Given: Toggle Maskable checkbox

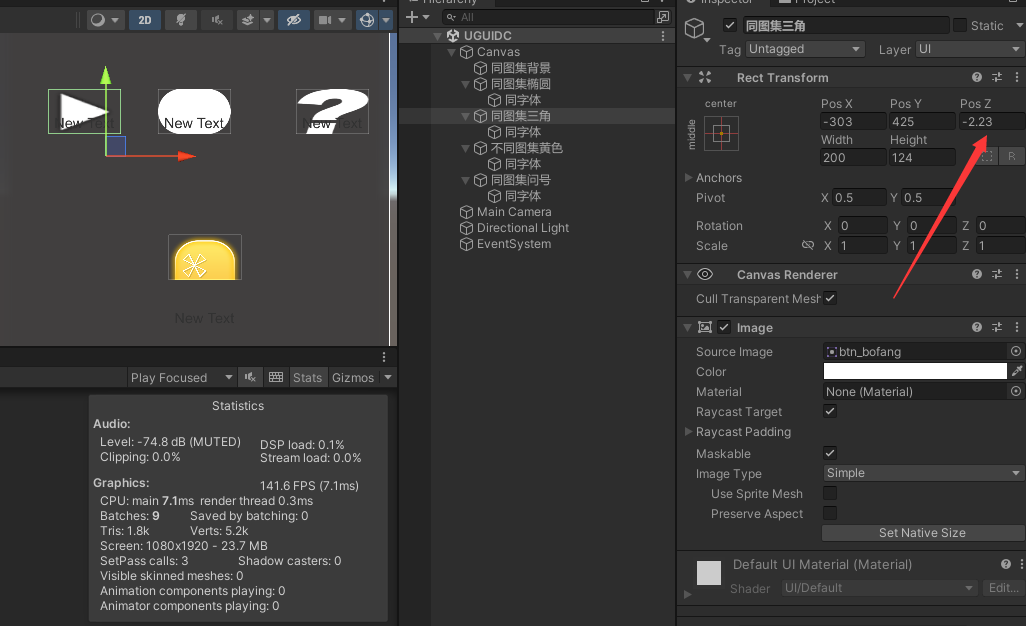Looking at the screenshot, I should pyautogui.click(x=830, y=453).
